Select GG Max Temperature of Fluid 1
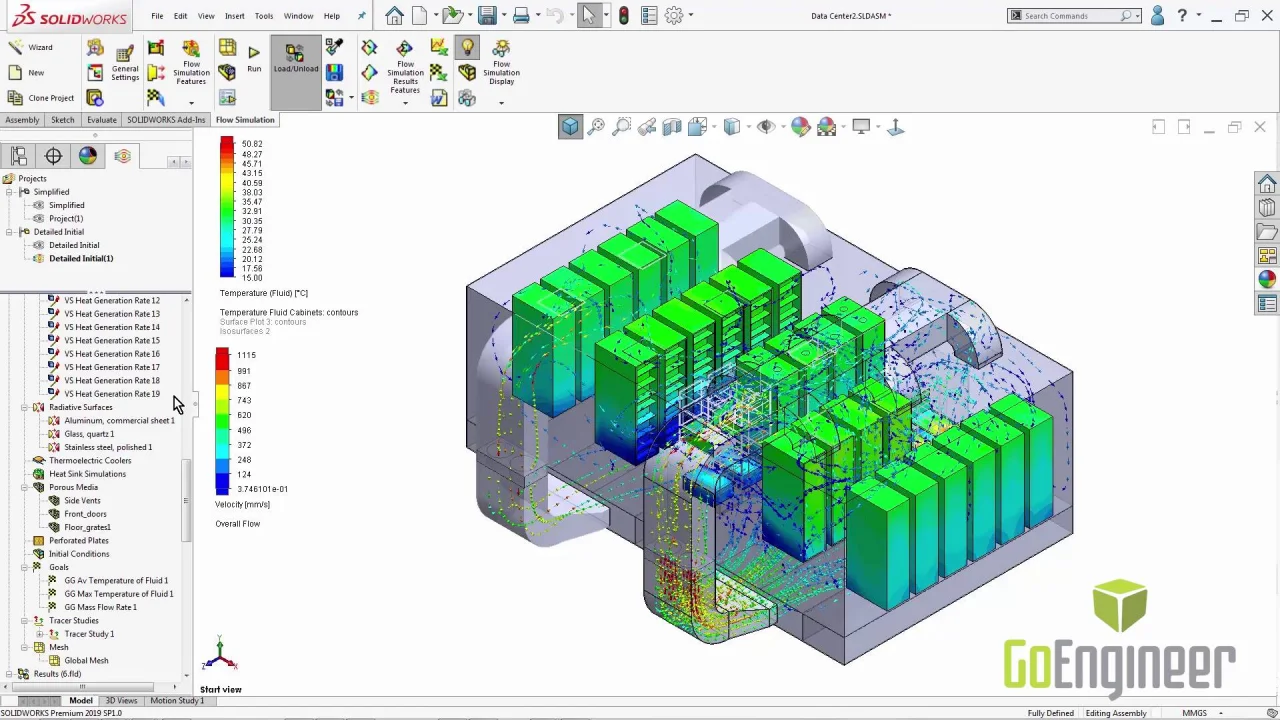This screenshot has width=1280, height=720. (118, 594)
